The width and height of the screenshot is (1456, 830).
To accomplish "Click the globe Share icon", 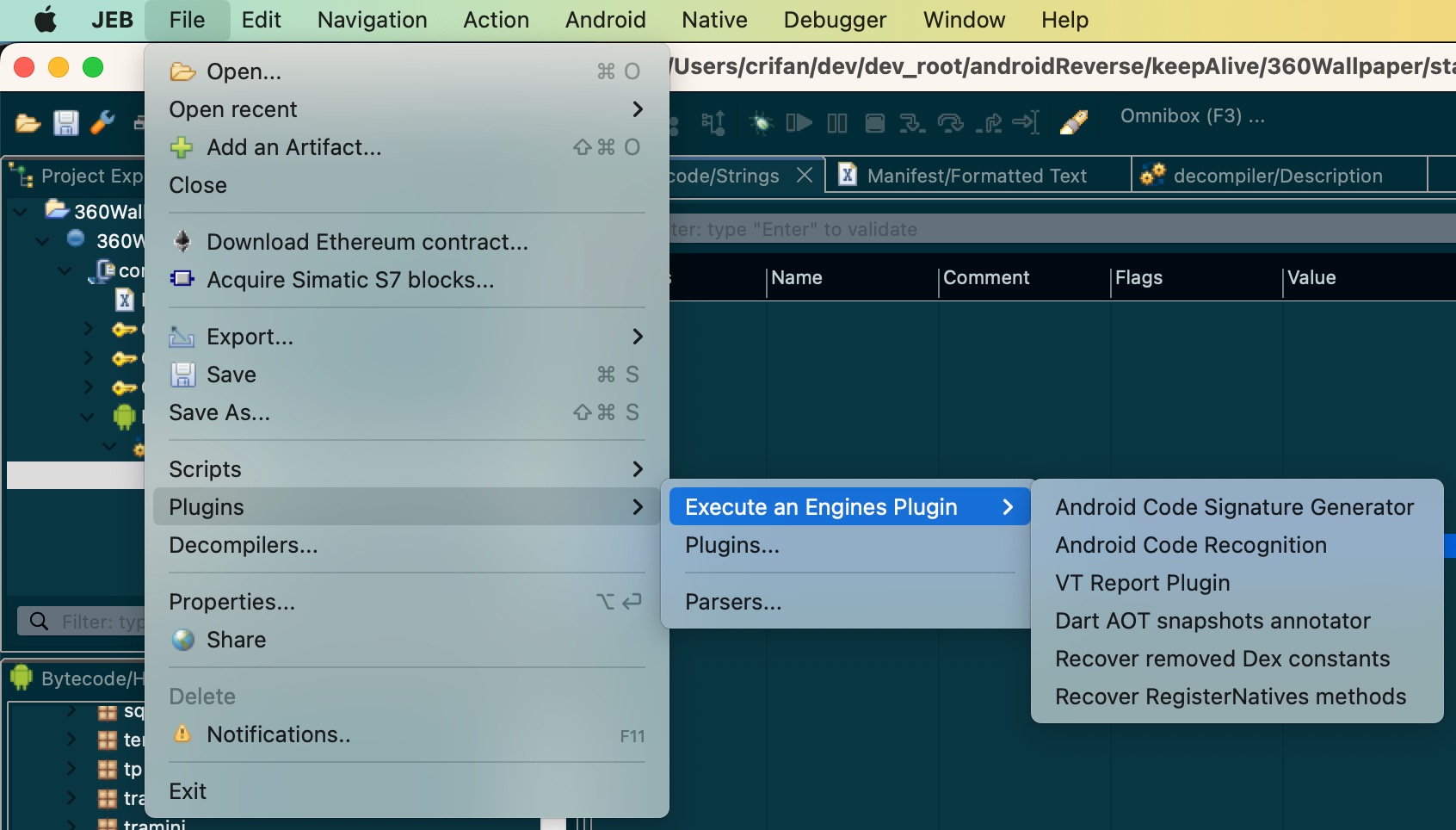I will [x=182, y=640].
